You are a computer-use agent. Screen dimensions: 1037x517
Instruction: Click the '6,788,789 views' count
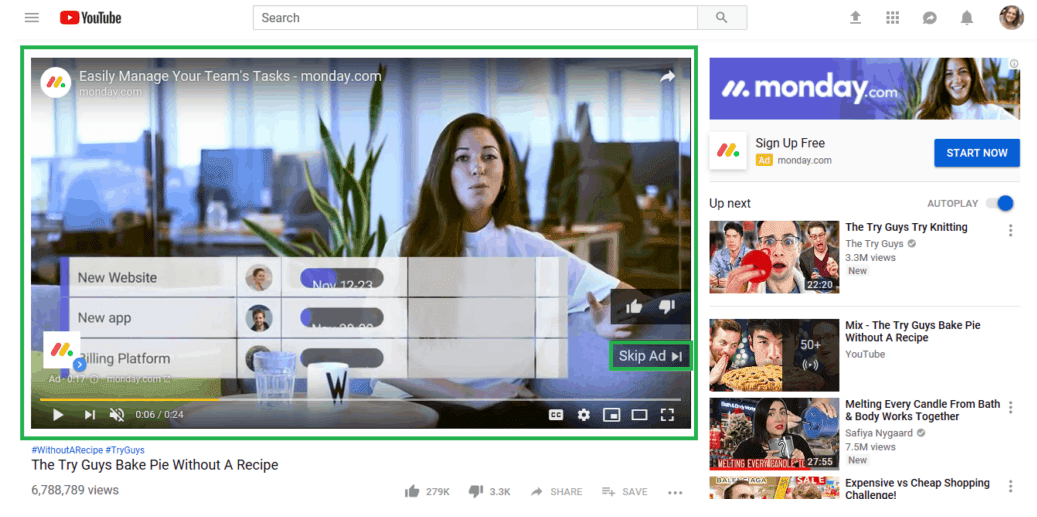75,491
